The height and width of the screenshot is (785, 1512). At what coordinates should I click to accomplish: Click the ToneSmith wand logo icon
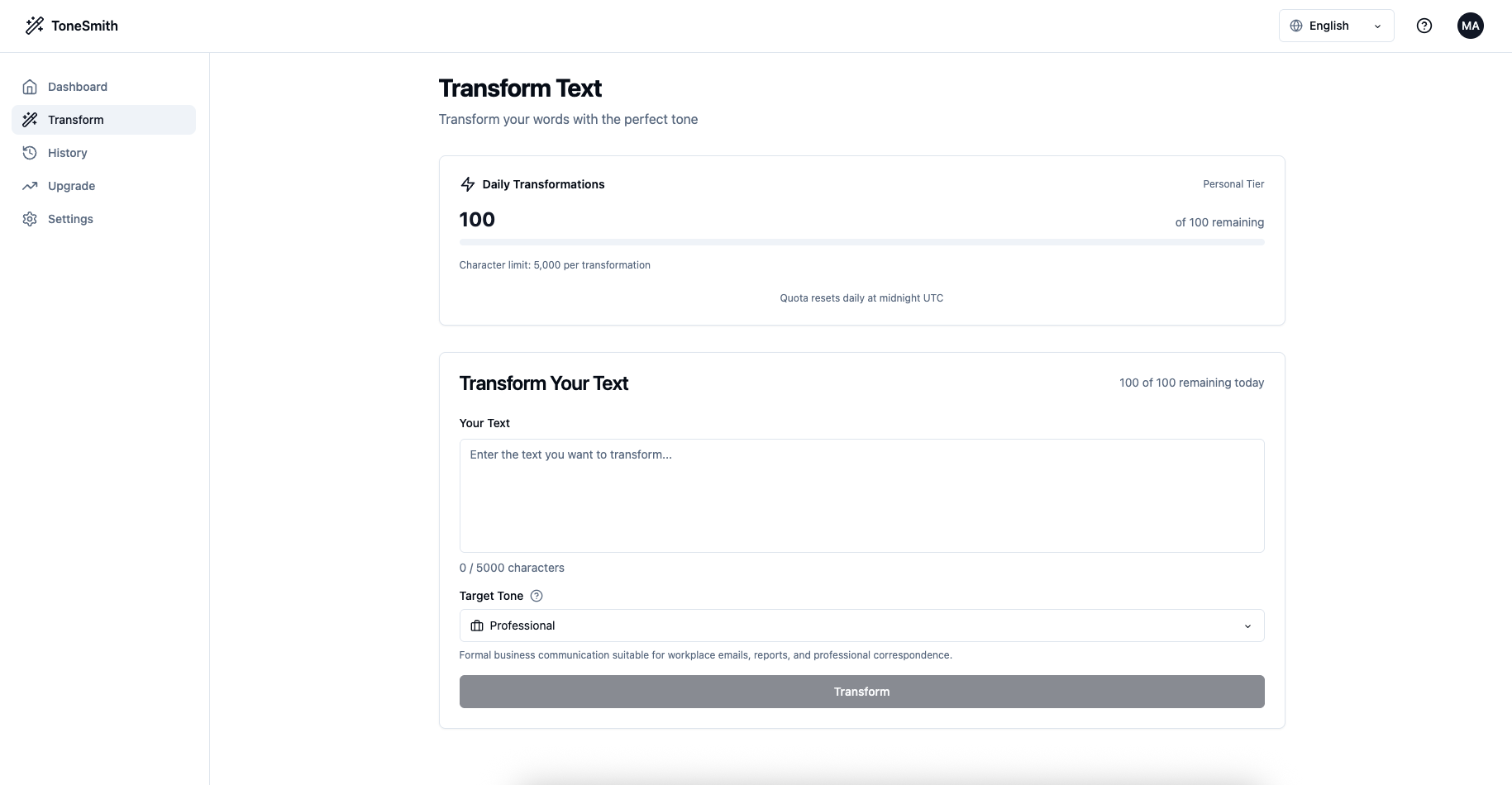(x=34, y=26)
